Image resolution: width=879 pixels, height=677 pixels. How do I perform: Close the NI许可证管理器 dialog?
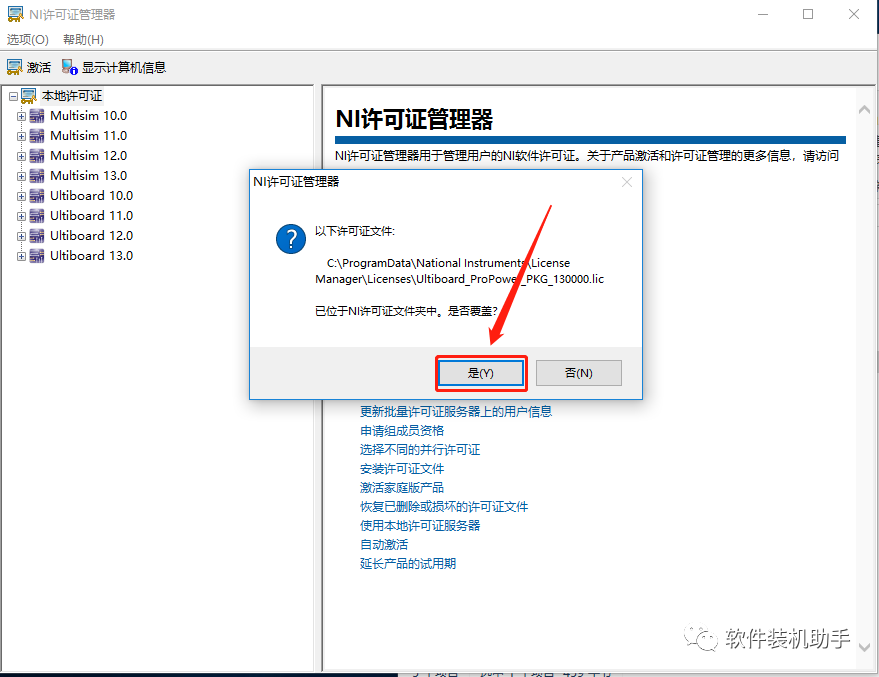[x=627, y=182]
